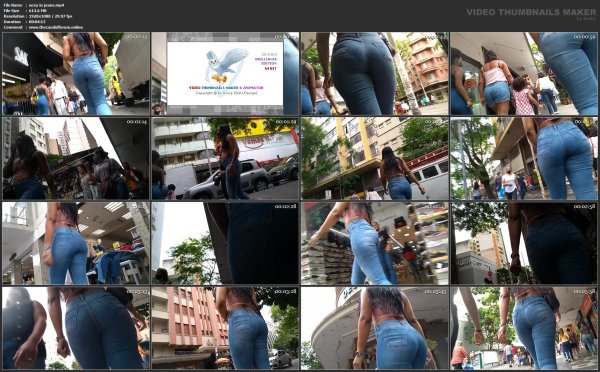Image resolution: width=600 pixels, height=372 pixels.
Task: Click the Resolution line showing 1920x1080
Action: point(38,16)
